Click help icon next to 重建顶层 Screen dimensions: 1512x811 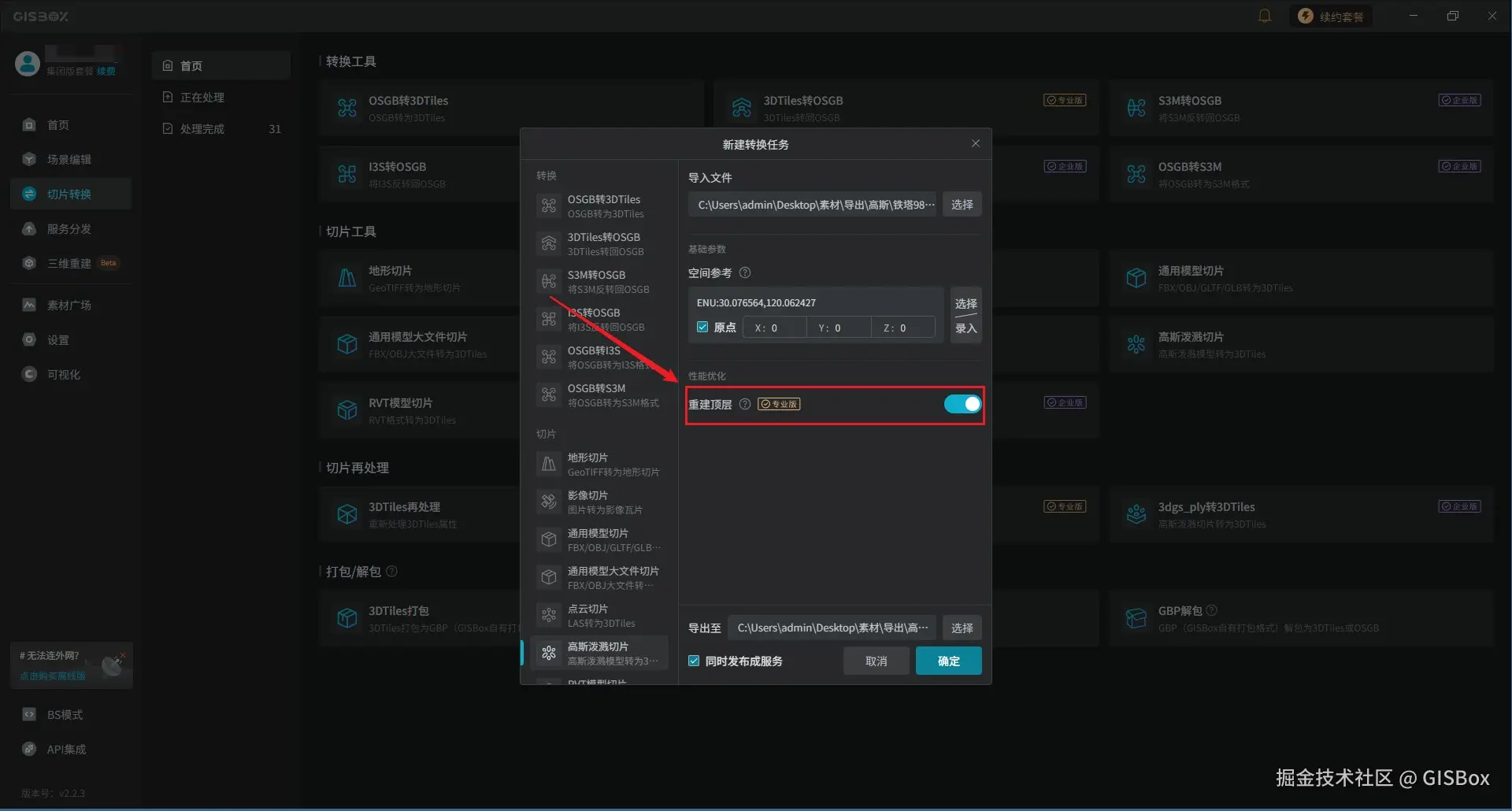pyautogui.click(x=745, y=404)
